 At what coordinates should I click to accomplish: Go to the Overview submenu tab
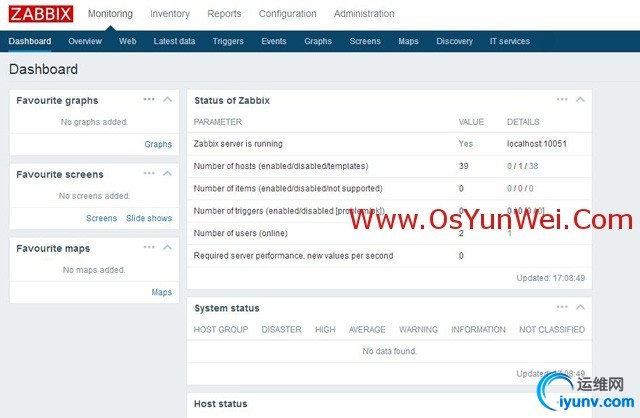(85, 41)
